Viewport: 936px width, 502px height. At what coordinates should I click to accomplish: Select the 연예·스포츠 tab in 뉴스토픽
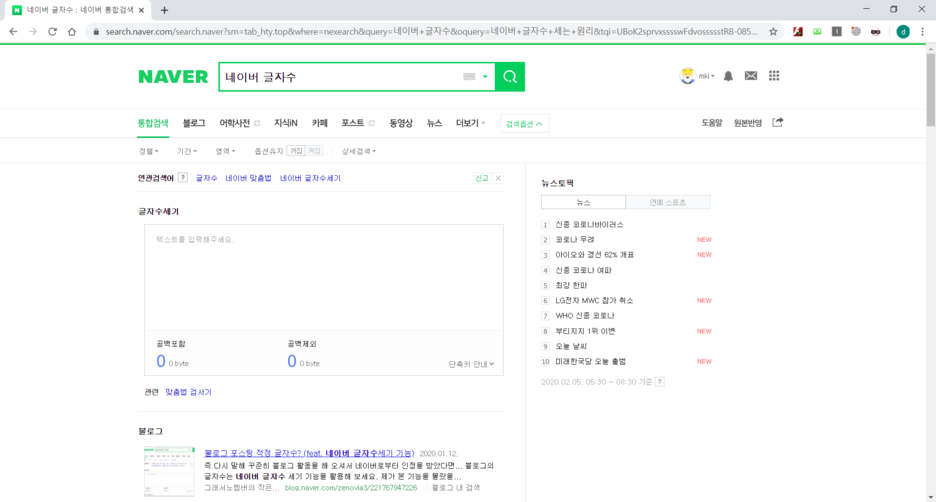[x=668, y=202]
